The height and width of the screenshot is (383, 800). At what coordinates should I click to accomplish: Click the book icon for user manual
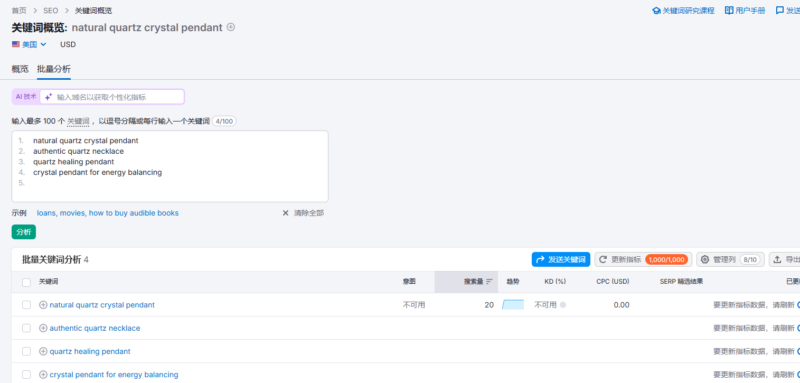tap(729, 11)
